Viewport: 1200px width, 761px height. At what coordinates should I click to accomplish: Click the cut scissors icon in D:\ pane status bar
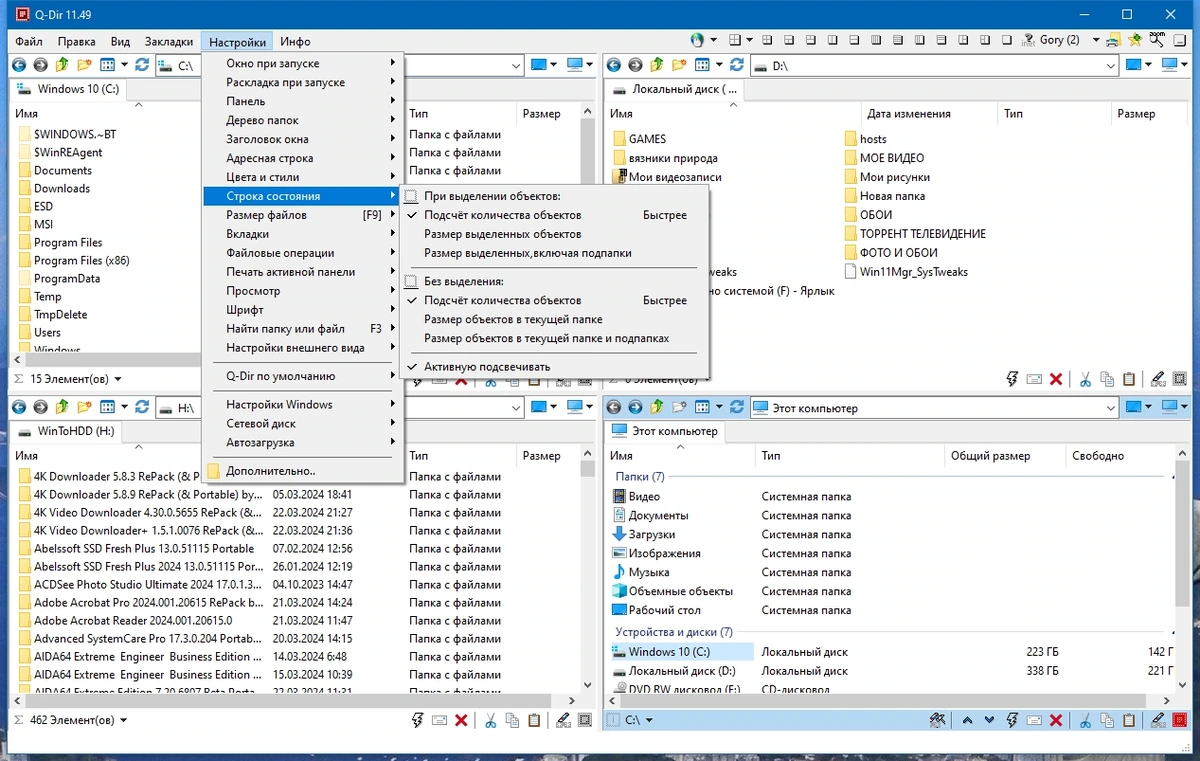click(x=1084, y=379)
